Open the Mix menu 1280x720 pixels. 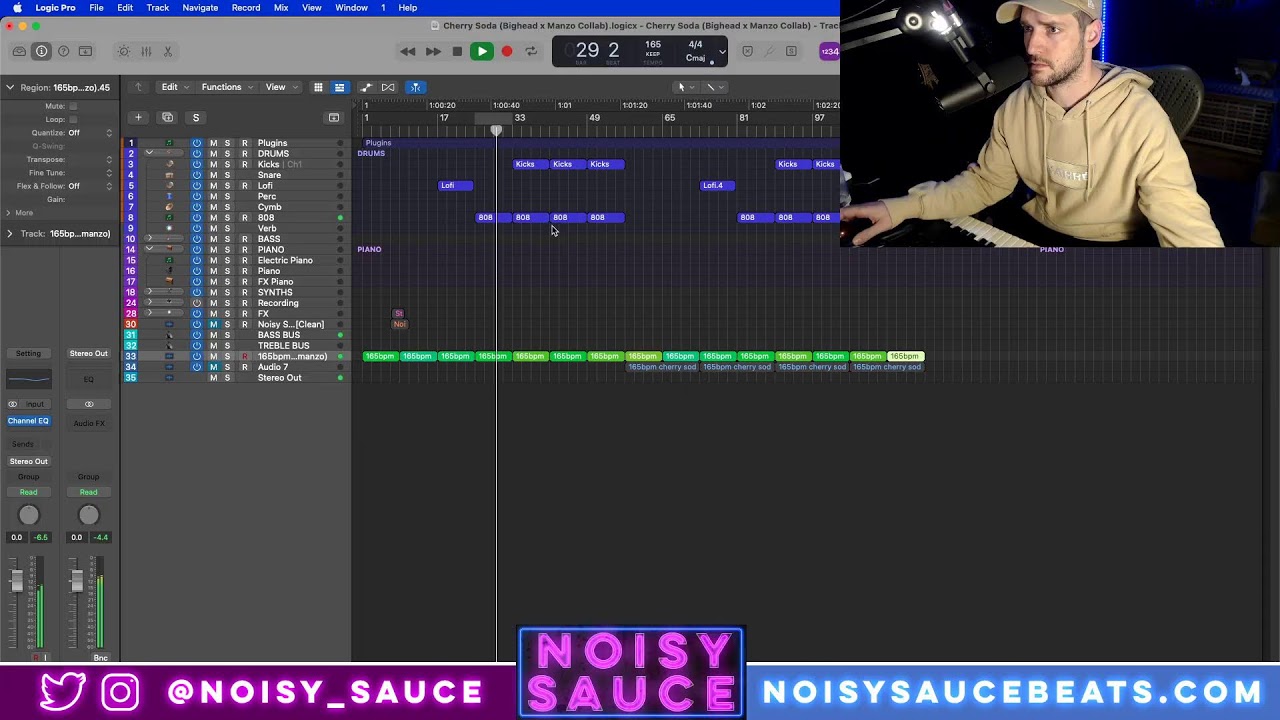tap(281, 8)
